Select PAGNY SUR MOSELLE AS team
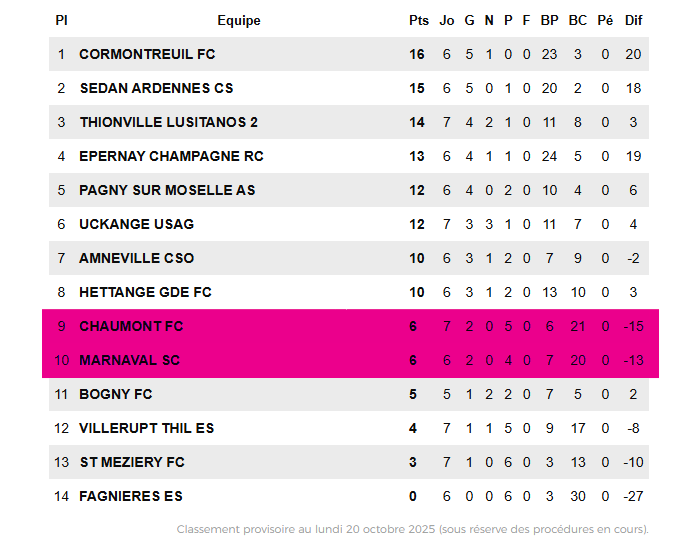Screen dimensions: 683x544 click(167, 190)
